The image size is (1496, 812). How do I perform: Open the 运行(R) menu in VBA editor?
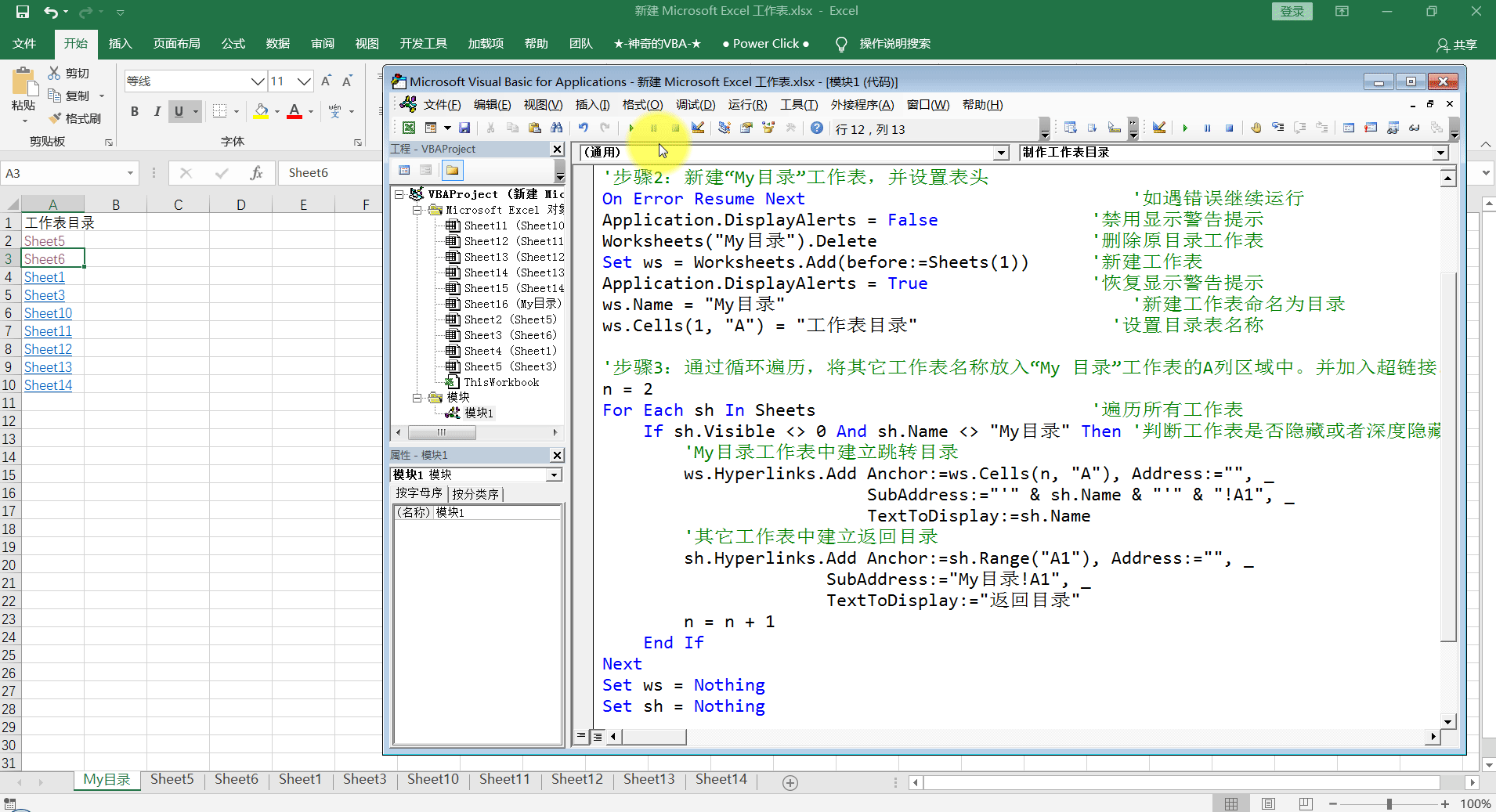click(x=747, y=105)
